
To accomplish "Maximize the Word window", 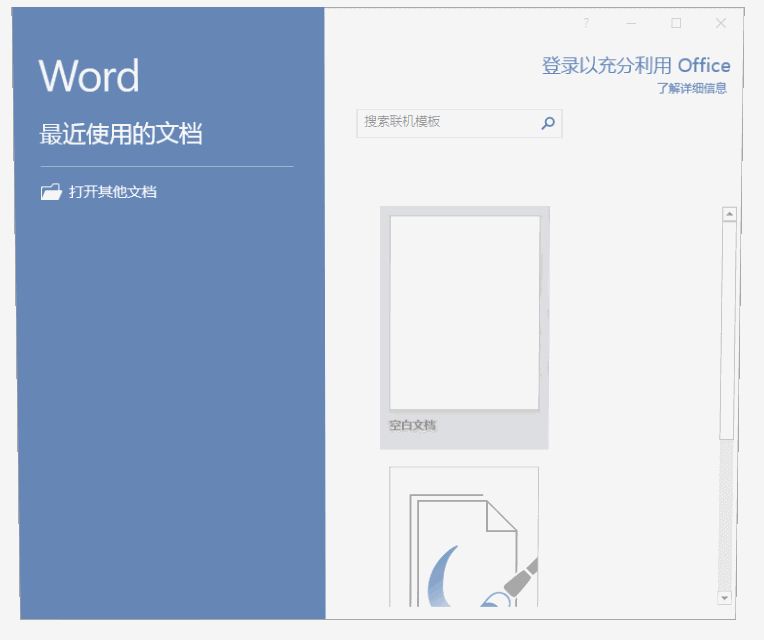I will 676,23.
